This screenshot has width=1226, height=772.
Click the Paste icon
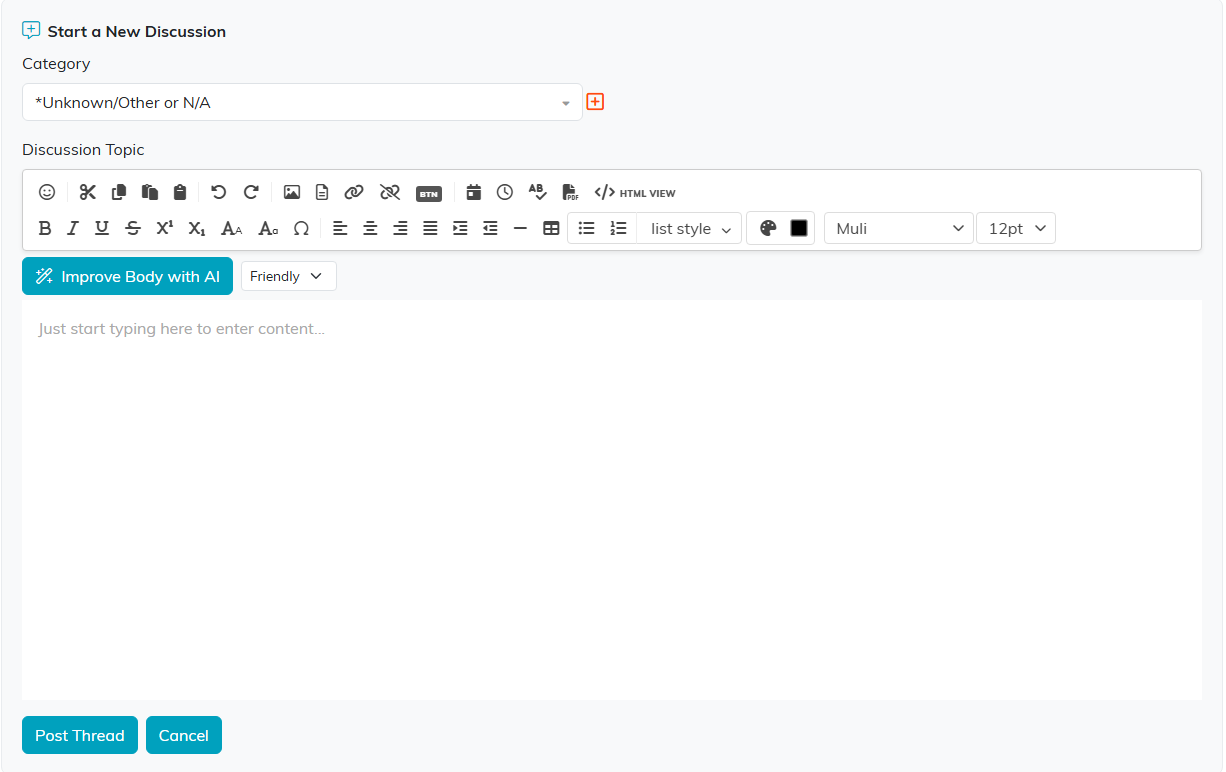(150, 192)
